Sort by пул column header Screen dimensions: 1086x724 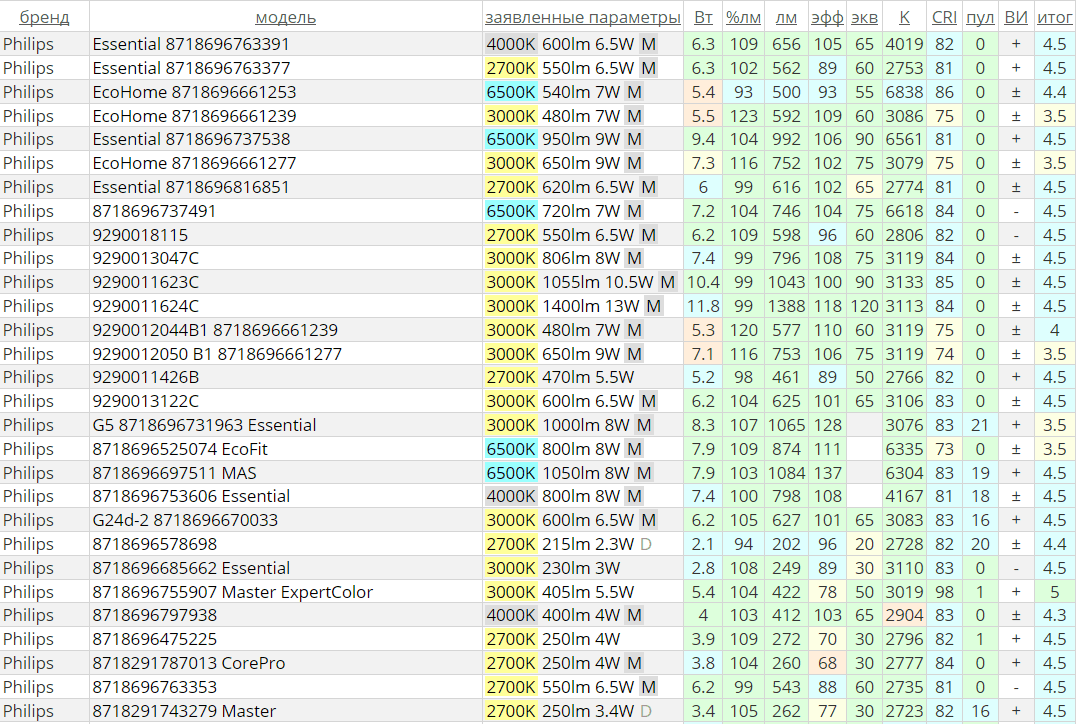980,17
